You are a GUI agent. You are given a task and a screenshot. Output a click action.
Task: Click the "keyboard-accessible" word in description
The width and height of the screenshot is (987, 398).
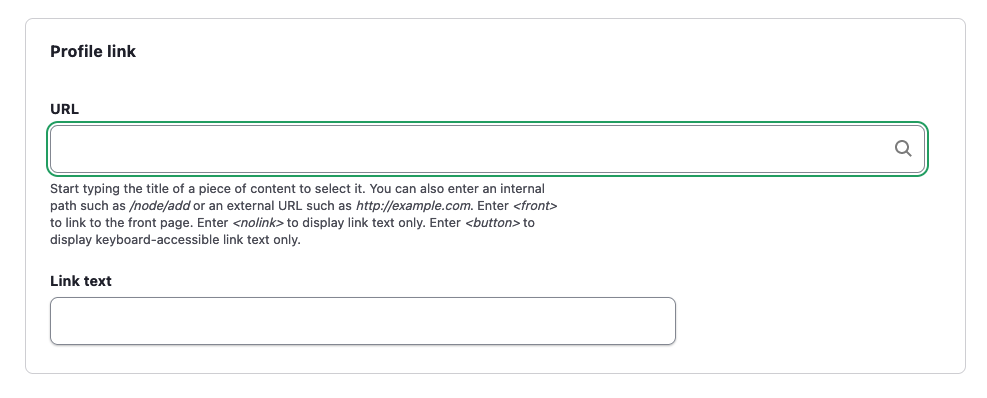coord(157,240)
